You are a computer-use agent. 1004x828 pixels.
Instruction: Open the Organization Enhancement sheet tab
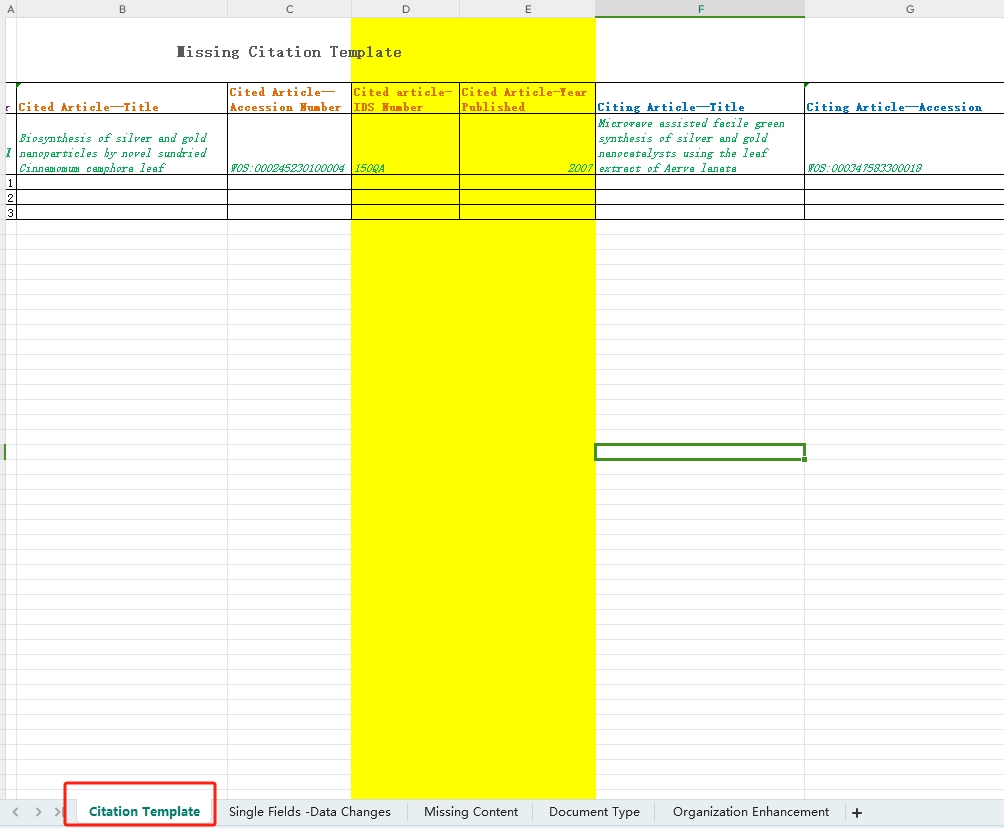pos(750,812)
